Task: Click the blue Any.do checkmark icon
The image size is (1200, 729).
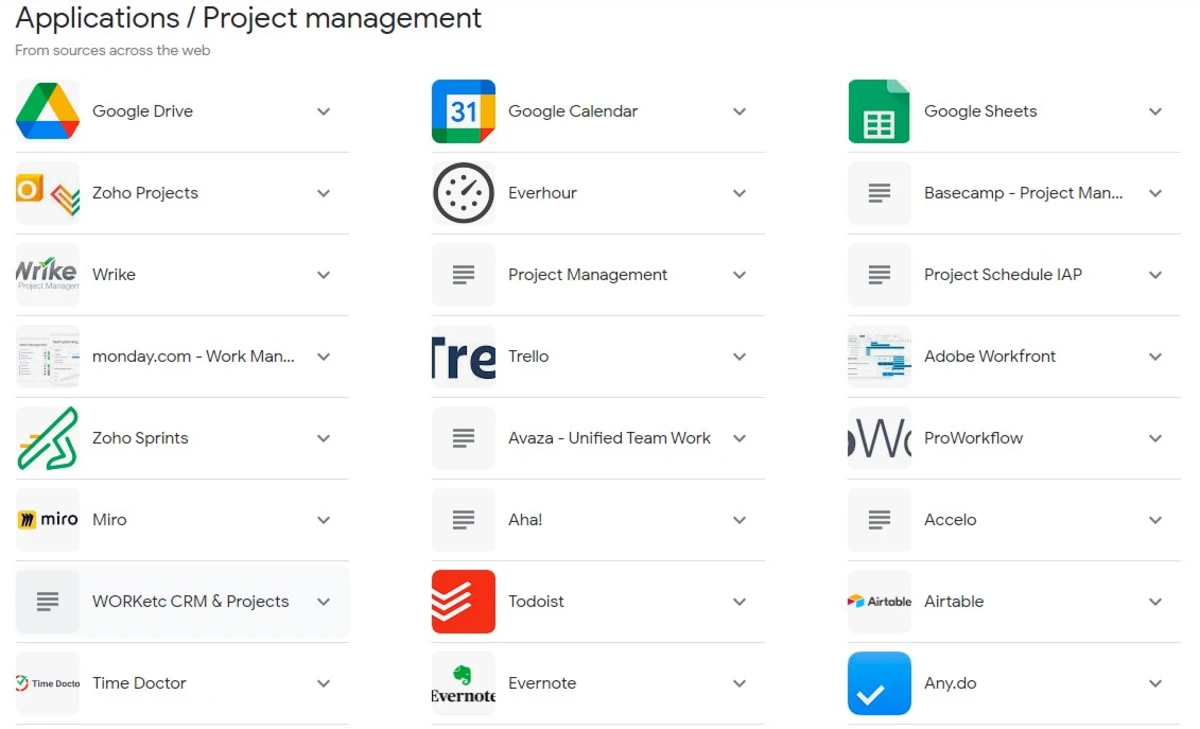Action: pos(879,684)
